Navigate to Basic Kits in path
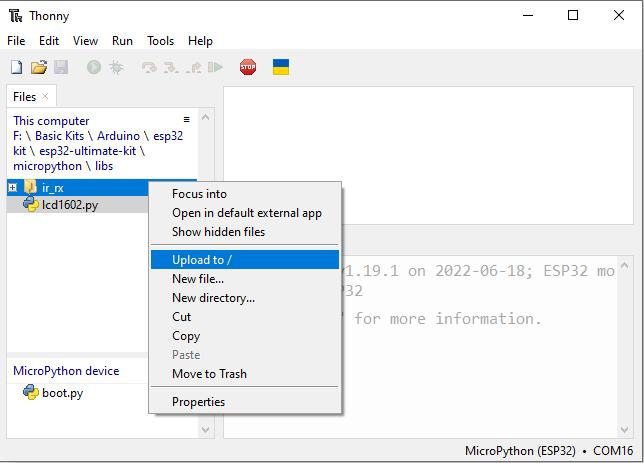This screenshot has width=644, height=463. (59, 136)
